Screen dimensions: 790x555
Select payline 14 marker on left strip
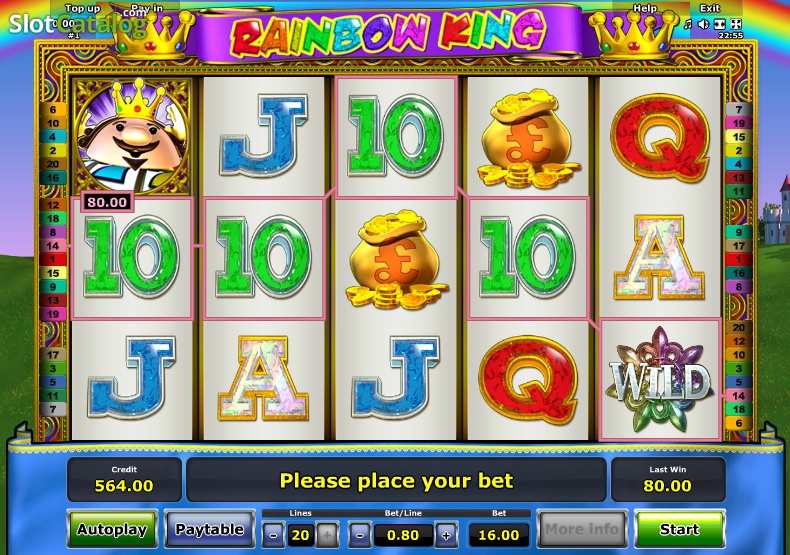[x=52, y=246]
